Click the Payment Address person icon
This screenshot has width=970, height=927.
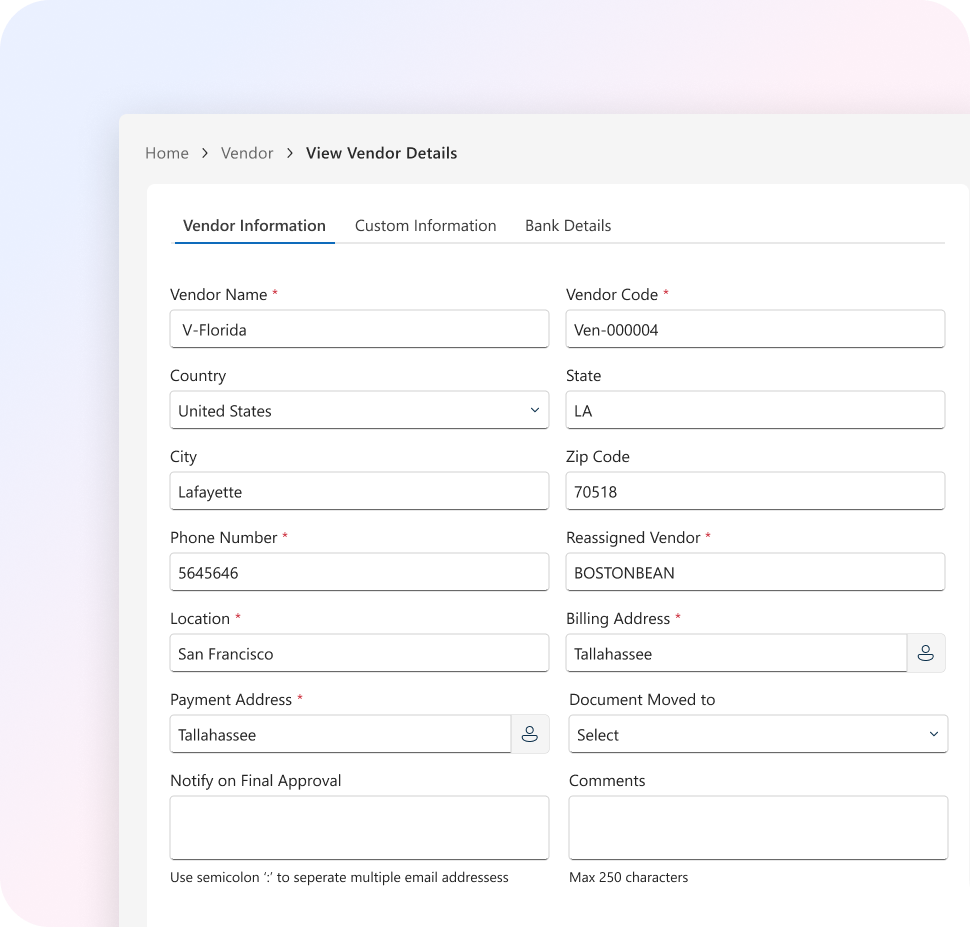pos(530,734)
